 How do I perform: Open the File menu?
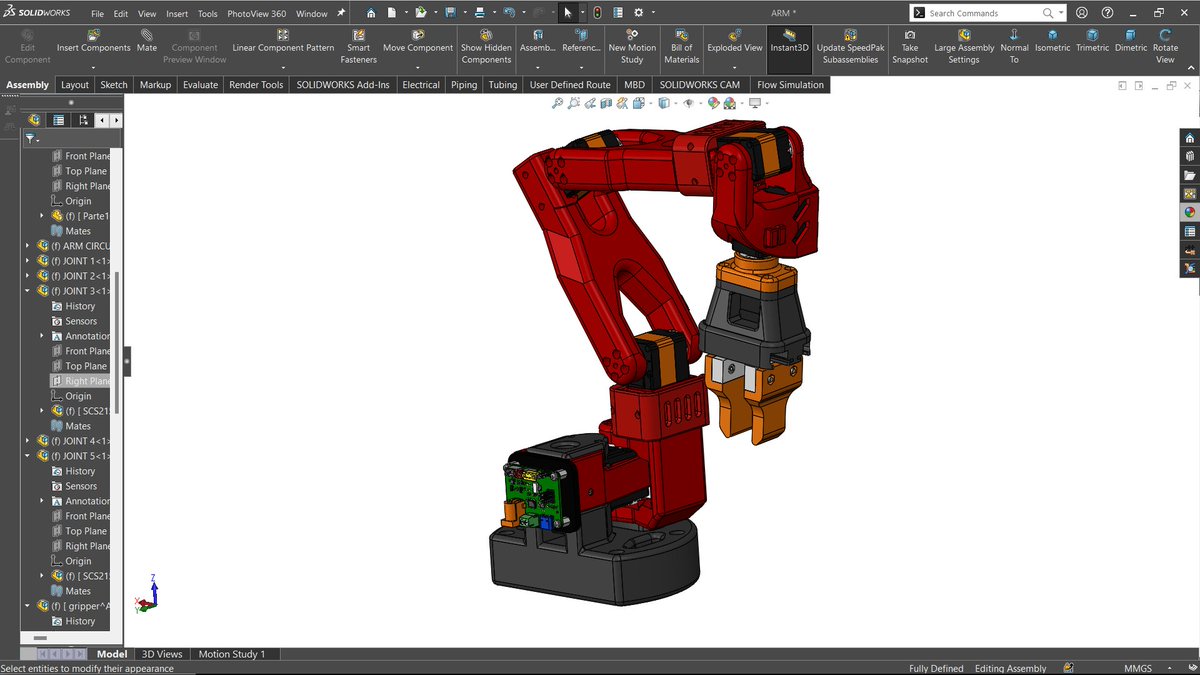coord(97,14)
